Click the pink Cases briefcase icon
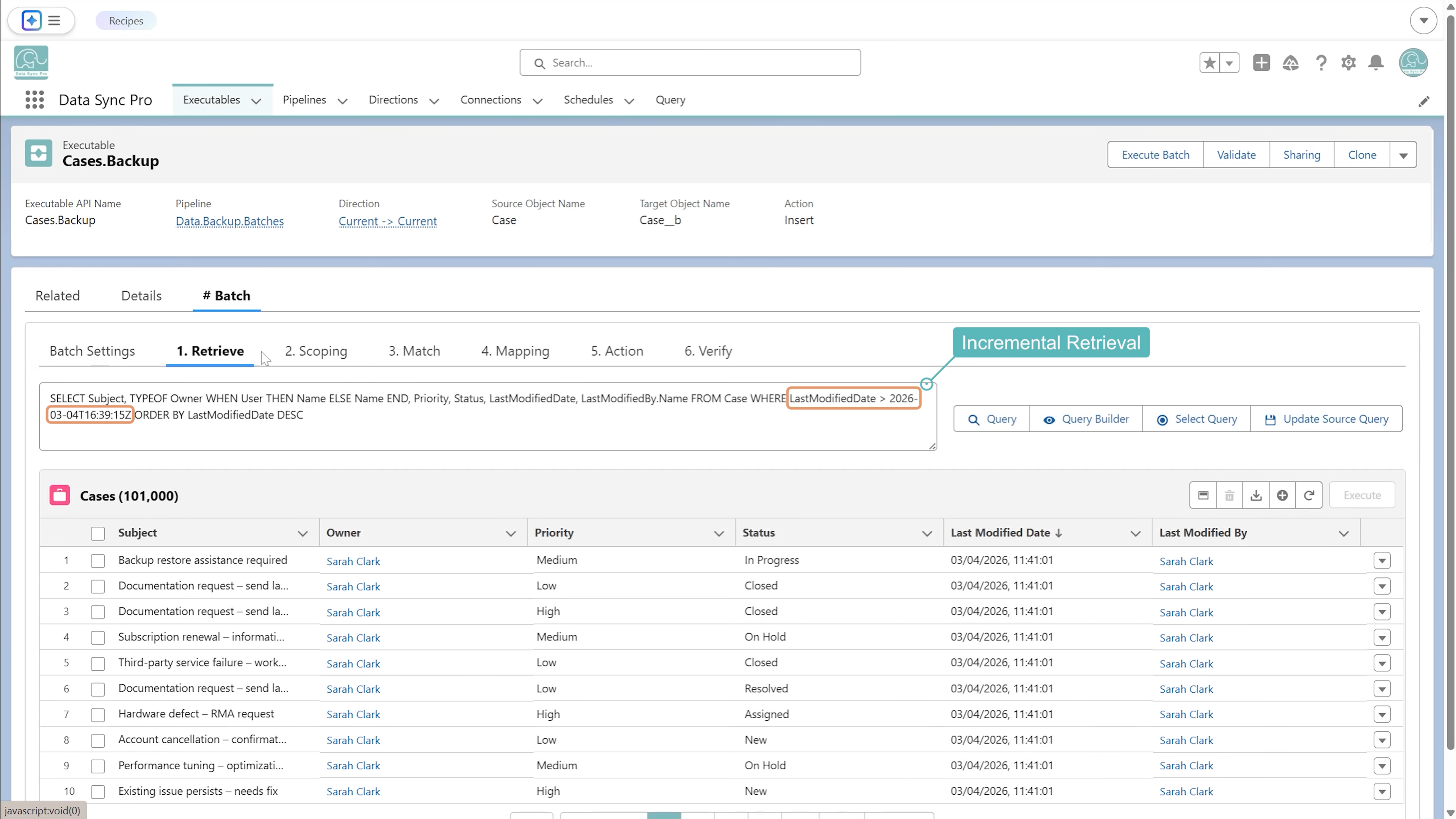The width and height of the screenshot is (1456, 819). click(60, 495)
